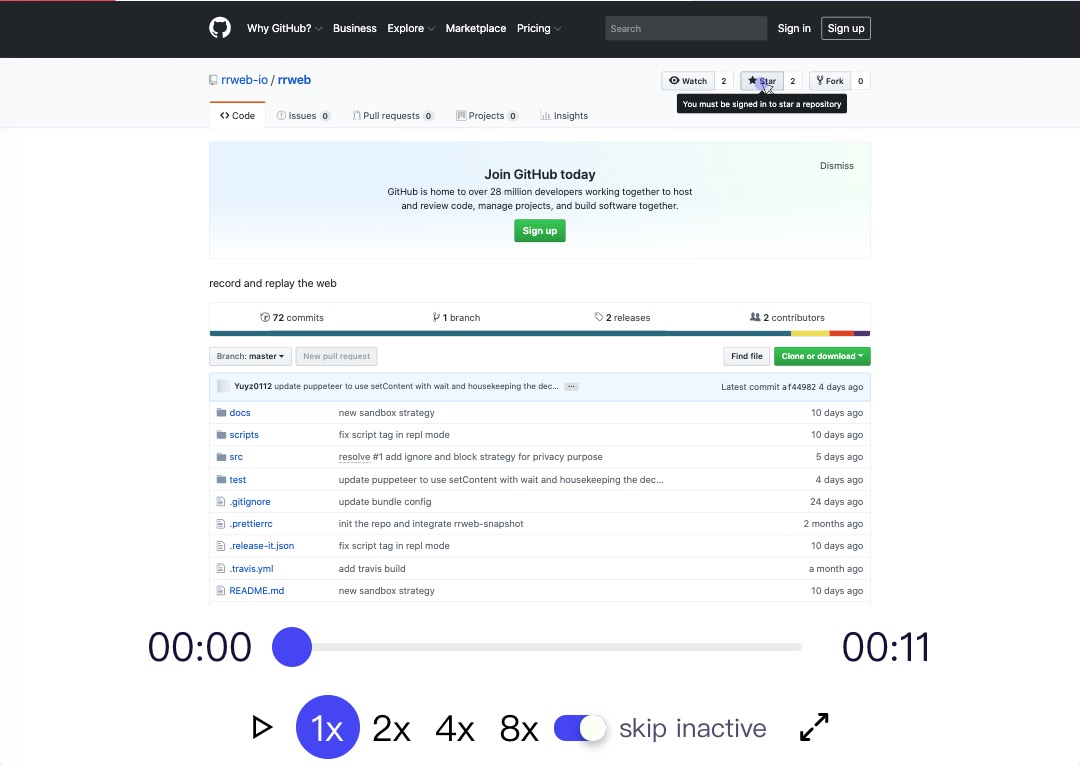This screenshot has width=1080, height=766.
Task: Click the .gitignore file icon
Action: tap(220, 501)
